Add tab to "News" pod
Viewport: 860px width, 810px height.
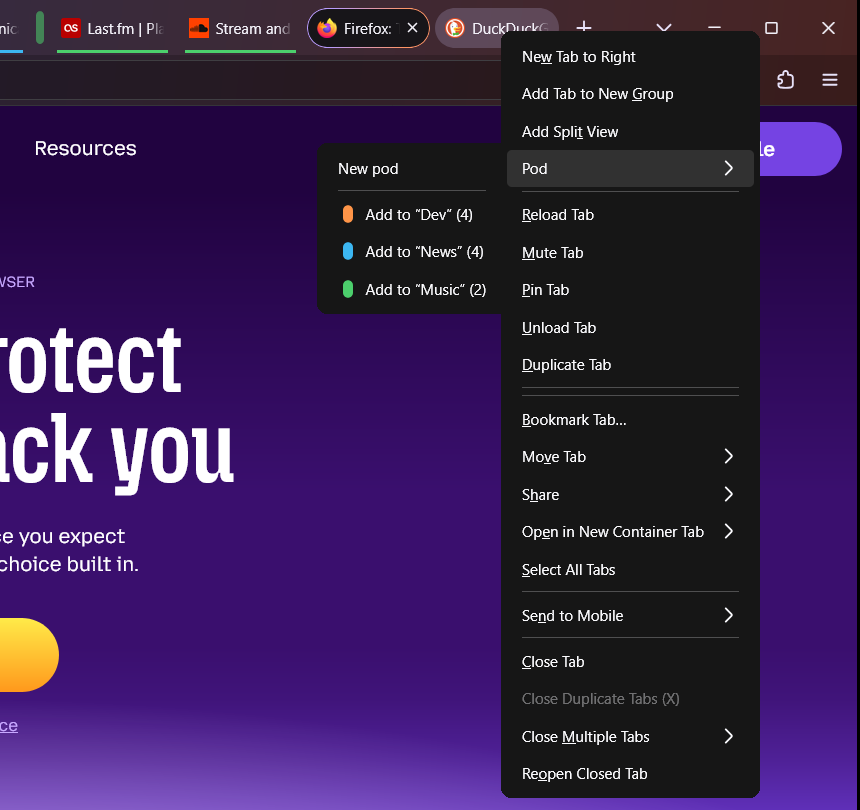[x=411, y=252]
